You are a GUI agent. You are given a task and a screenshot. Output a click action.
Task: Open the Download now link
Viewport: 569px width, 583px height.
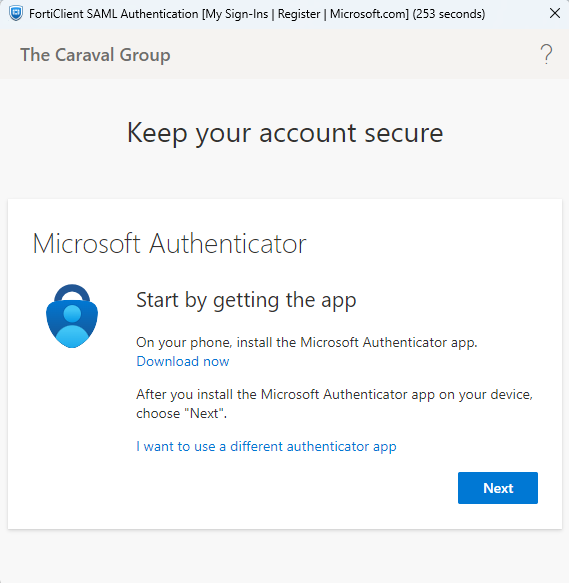[183, 361]
